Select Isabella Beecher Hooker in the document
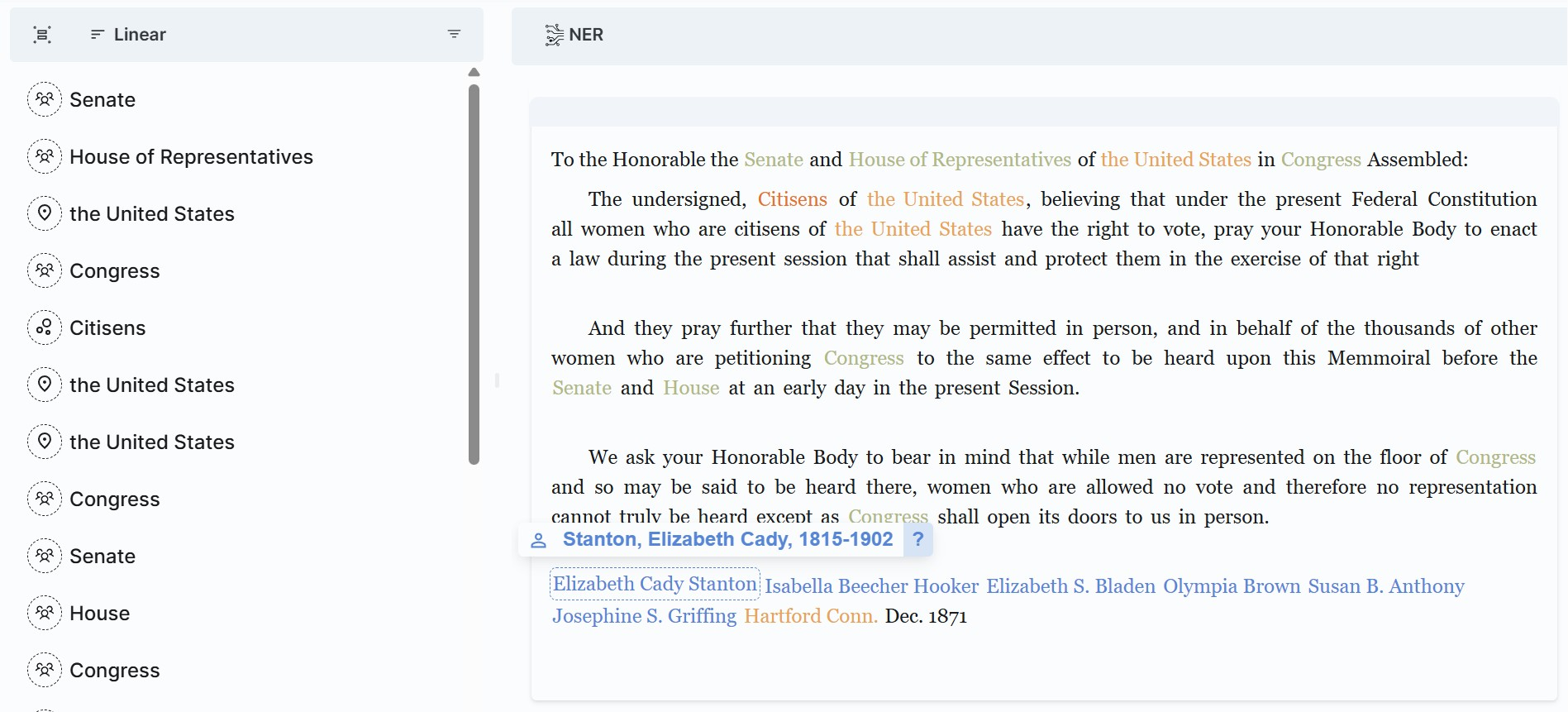The height and width of the screenshot is (712, 1568). click(872, 586)
